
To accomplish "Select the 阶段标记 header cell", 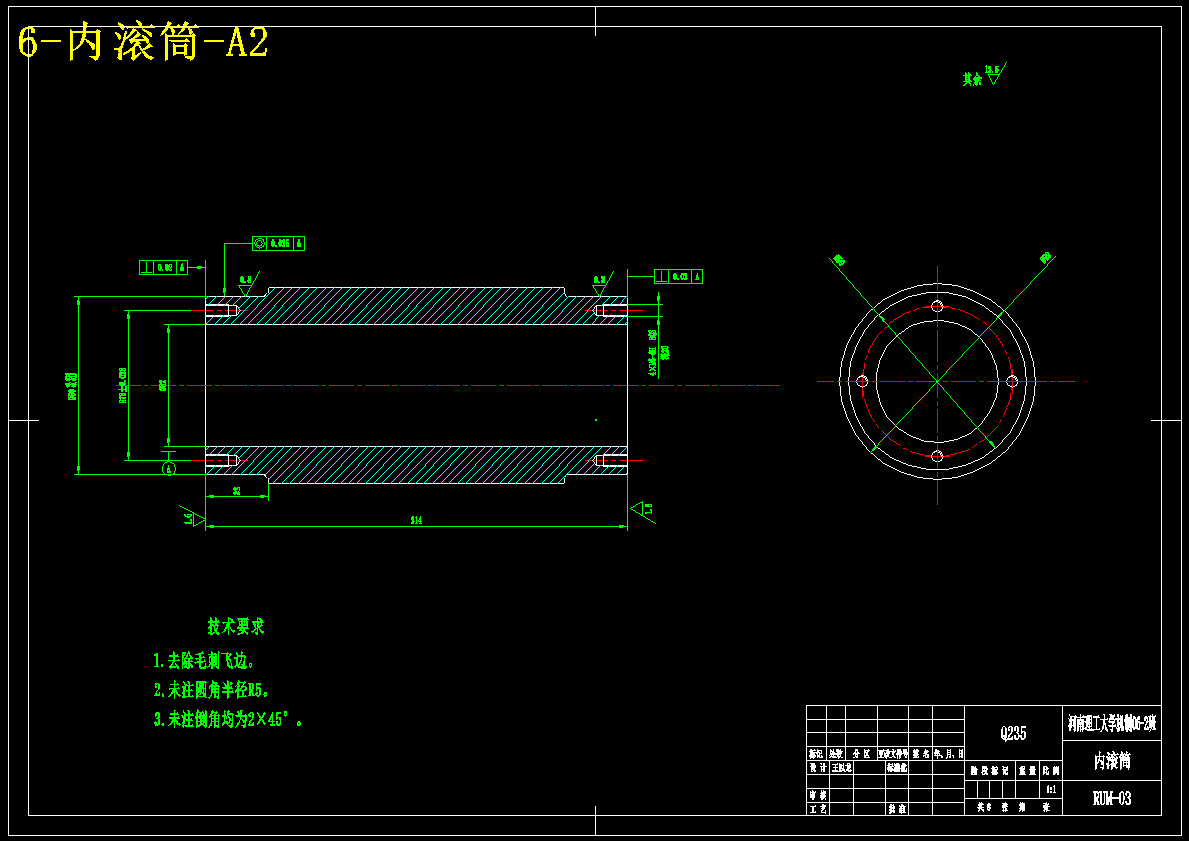I will 990,770.
